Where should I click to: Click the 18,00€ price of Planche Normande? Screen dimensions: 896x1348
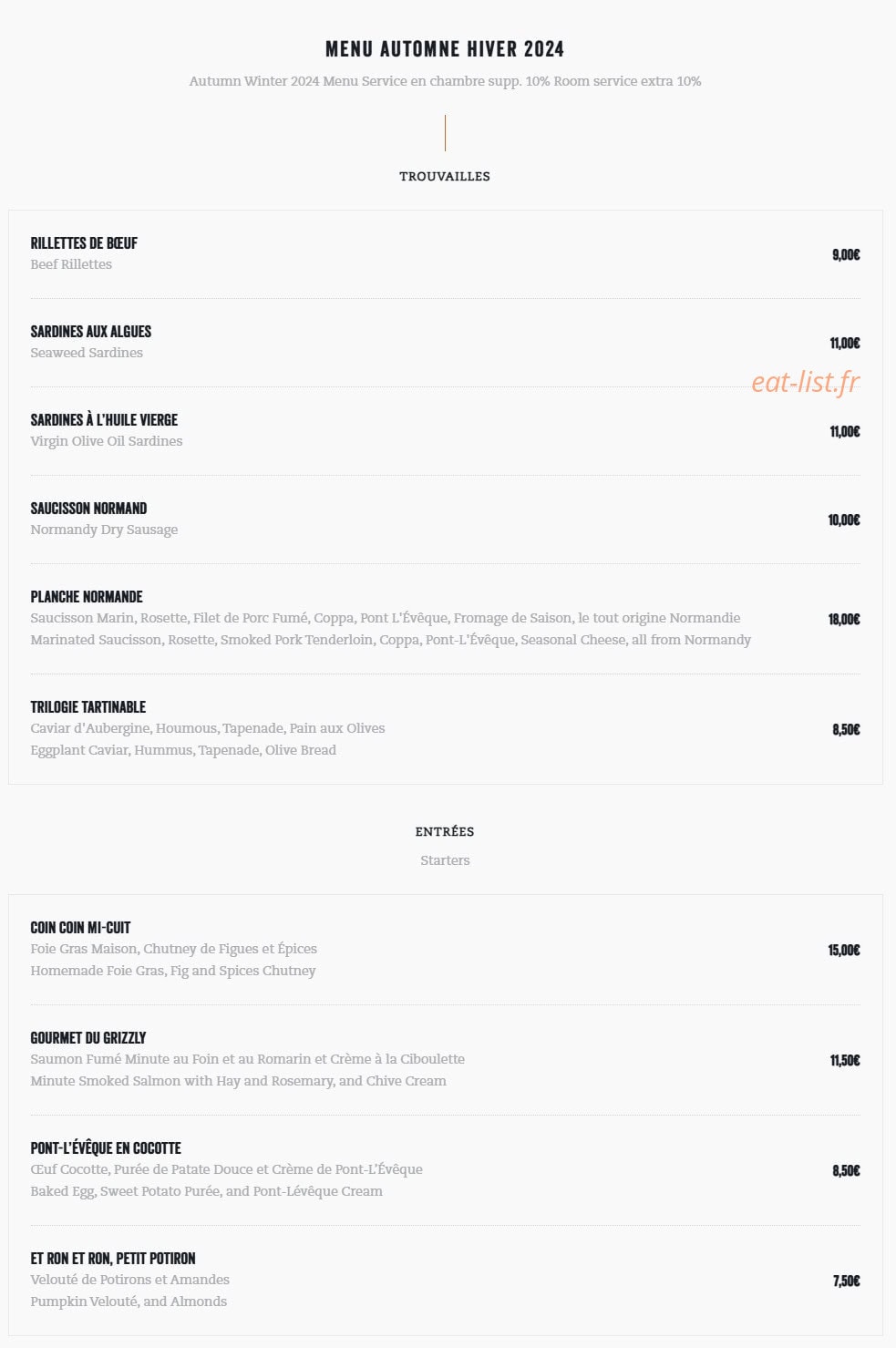(x=844, y=619)
